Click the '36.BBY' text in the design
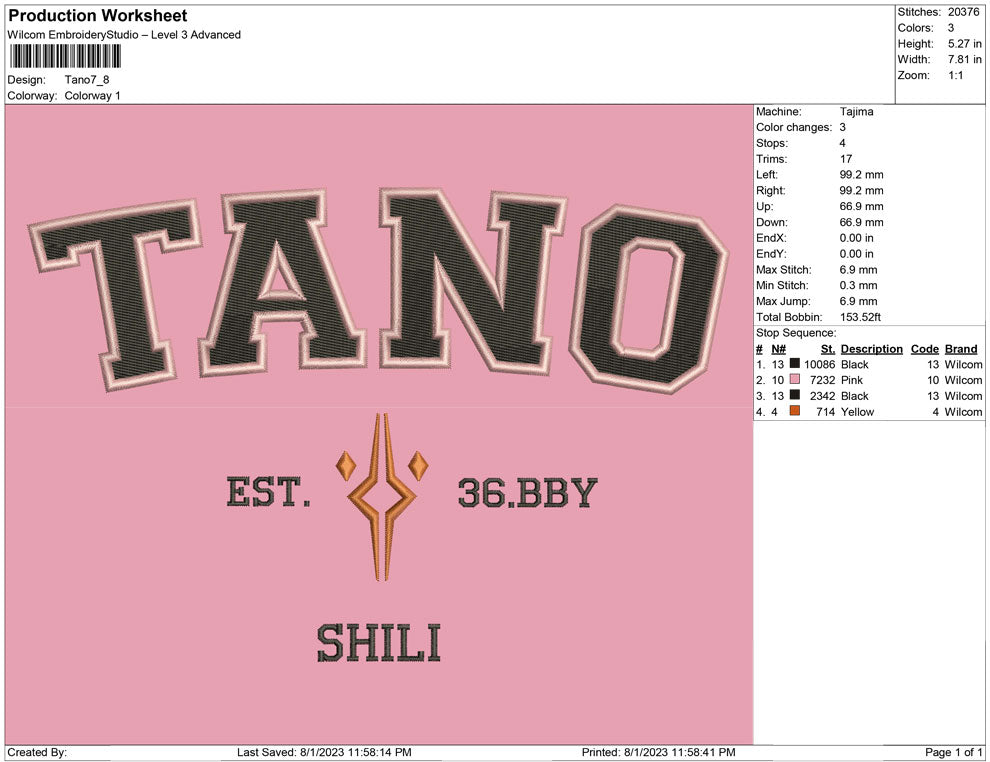The width and height of the screenshot is (990, 762). (x=527, y=493)
